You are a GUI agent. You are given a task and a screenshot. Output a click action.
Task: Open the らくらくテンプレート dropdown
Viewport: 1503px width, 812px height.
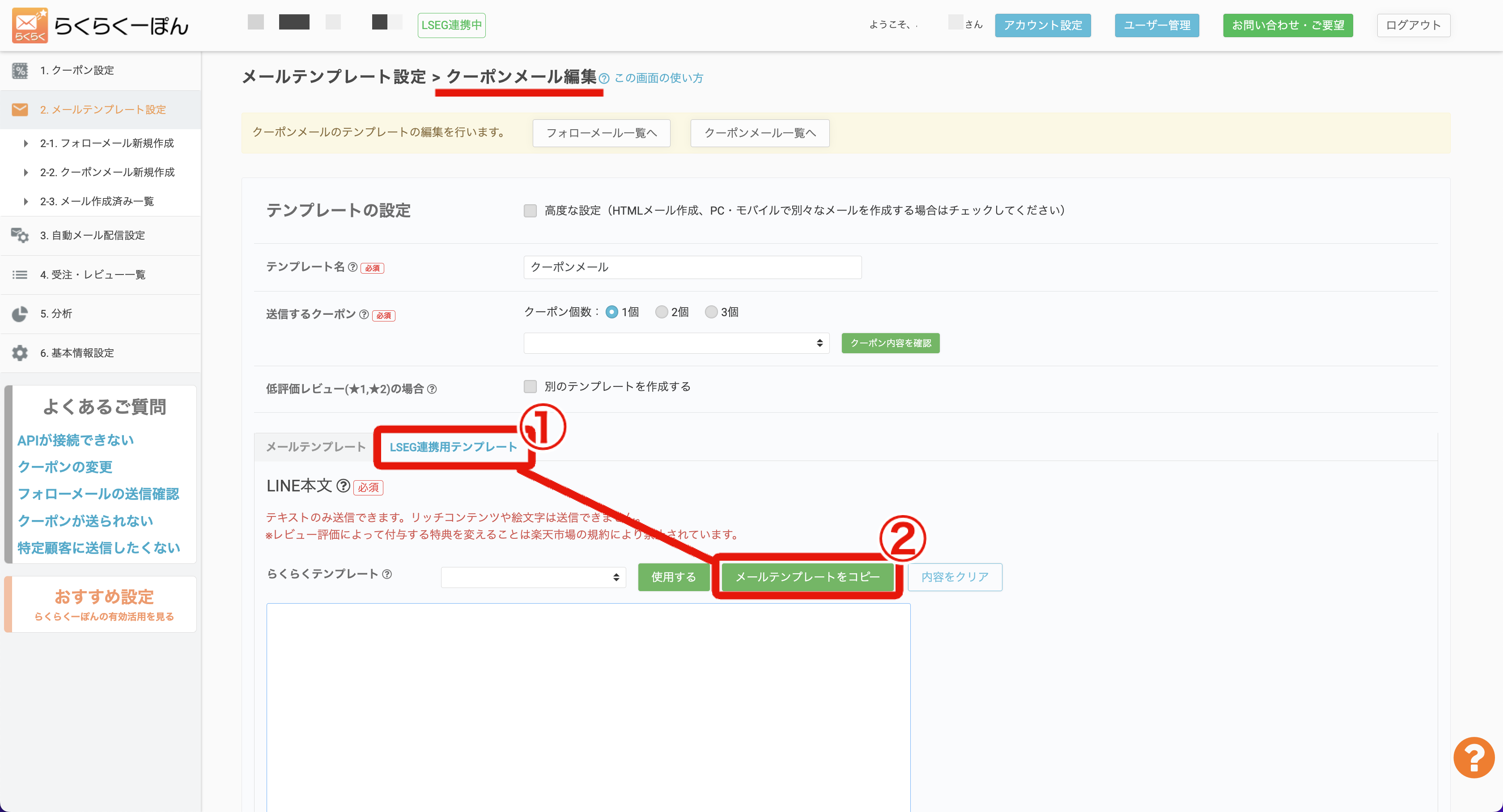[x=533, y=577]
